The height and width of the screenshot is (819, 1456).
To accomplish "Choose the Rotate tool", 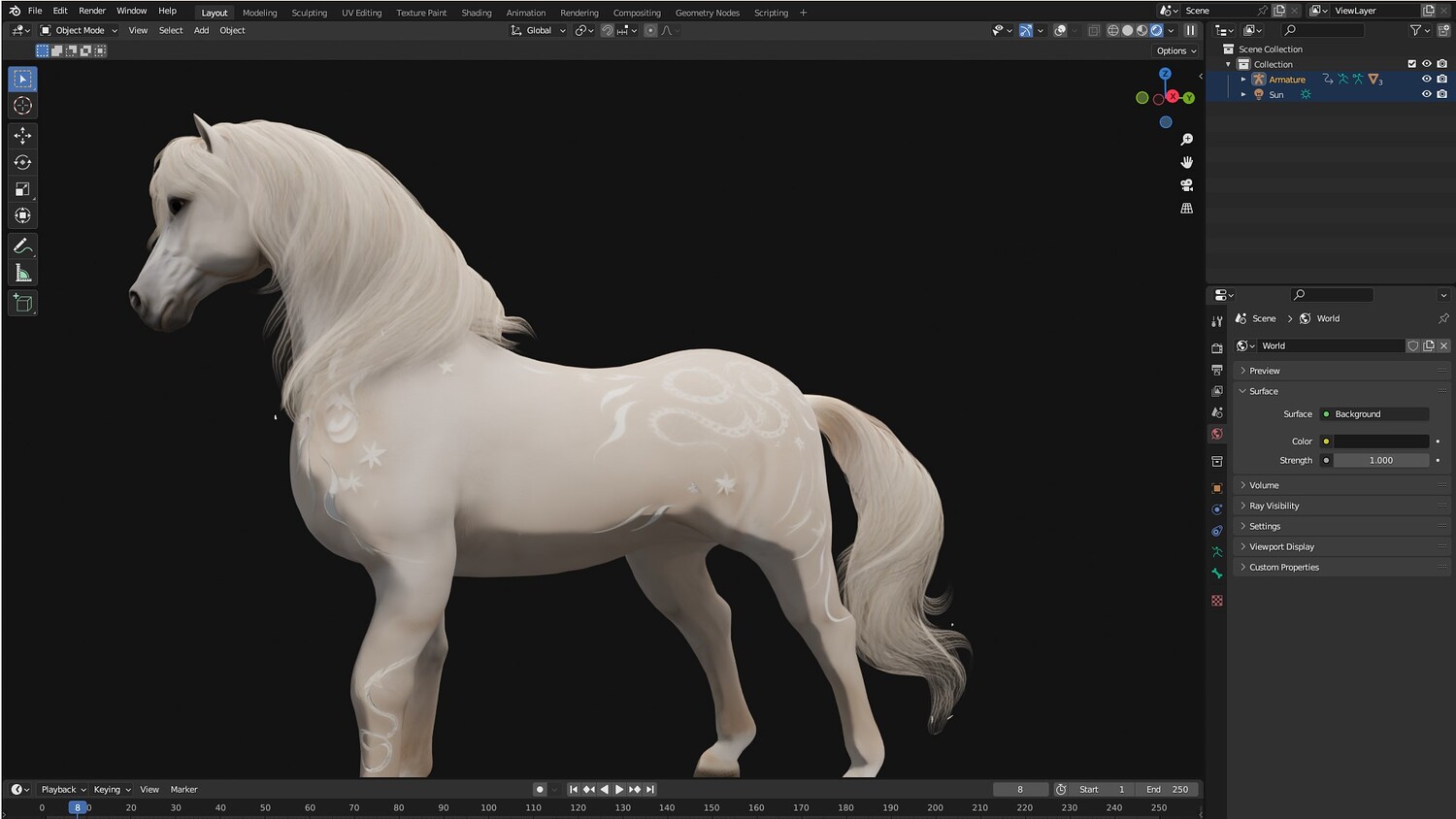I will [23, 163].
